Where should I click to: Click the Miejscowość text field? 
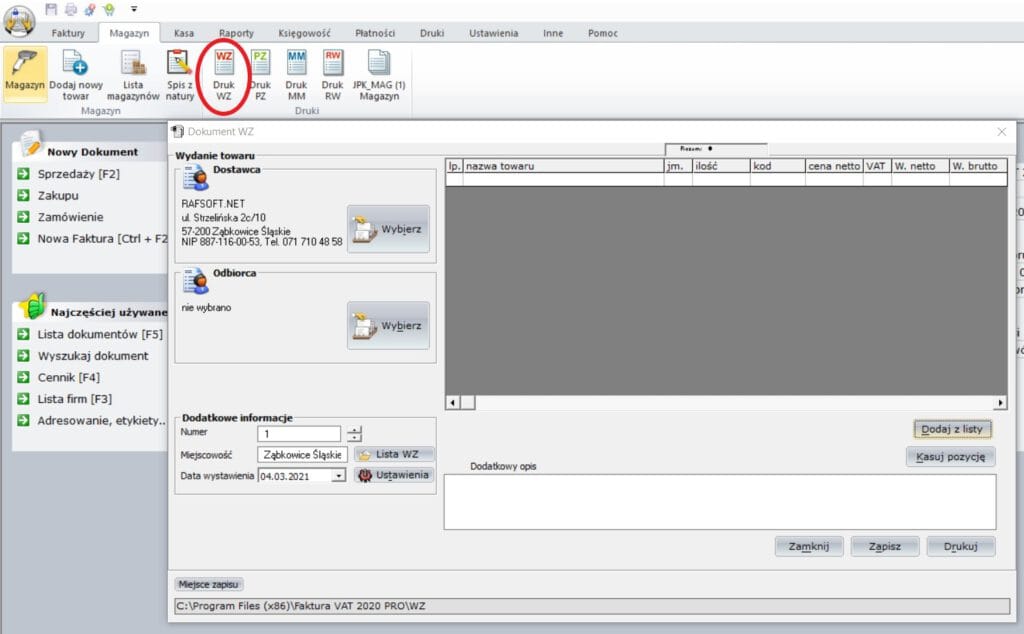[x=302, y=454]
